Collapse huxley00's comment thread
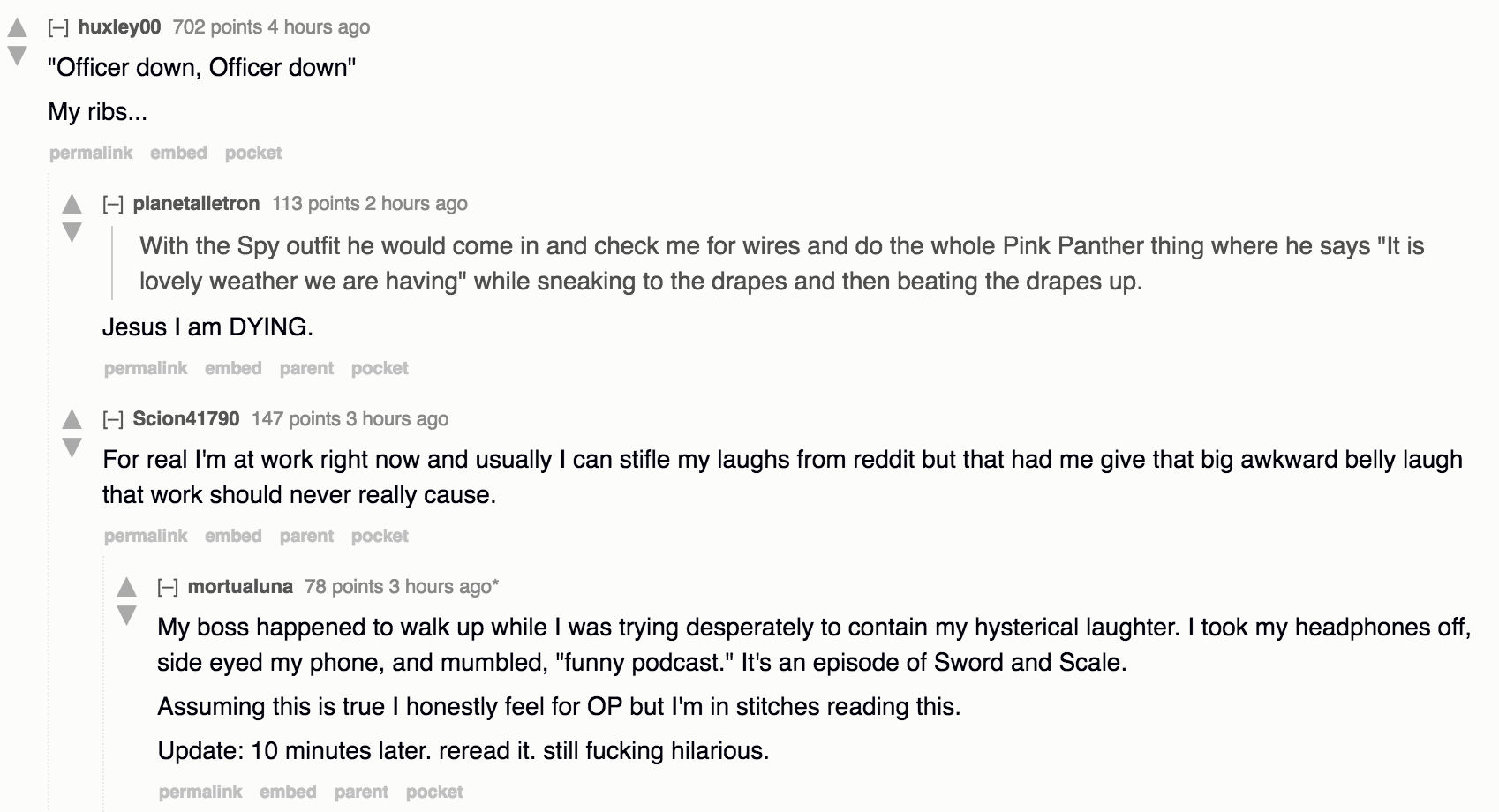 tap(58, 27)
